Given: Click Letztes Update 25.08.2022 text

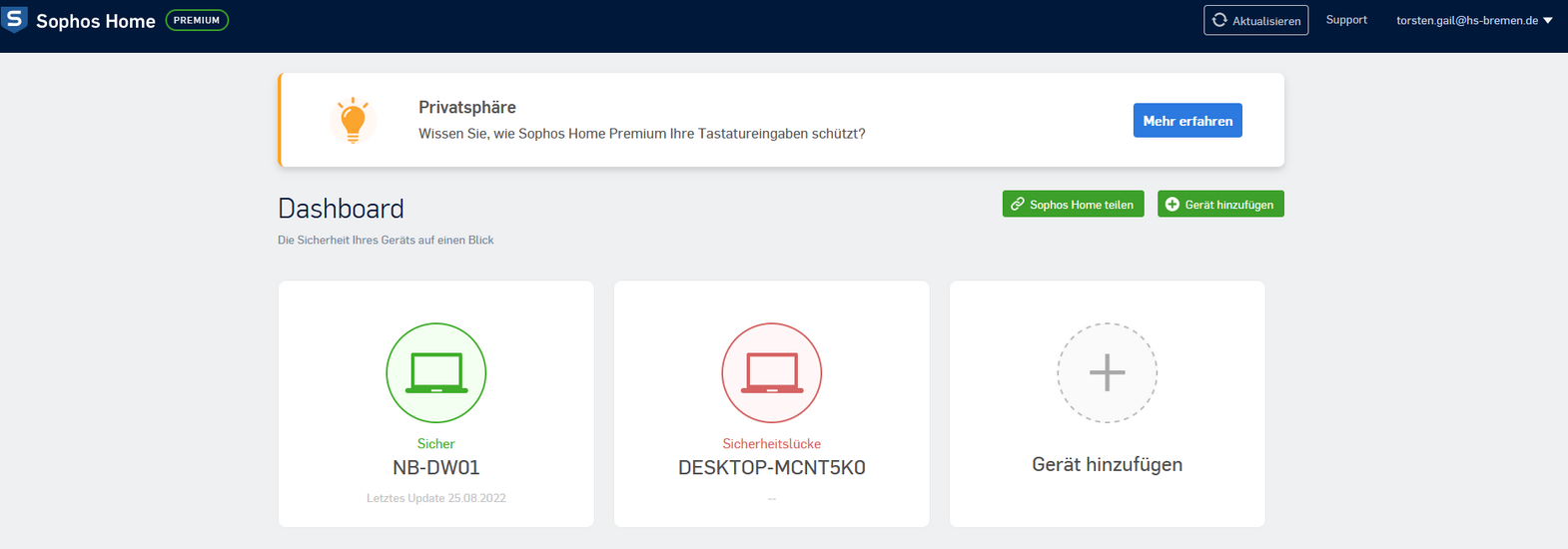Looking at the screenshot, I should 436,498.
